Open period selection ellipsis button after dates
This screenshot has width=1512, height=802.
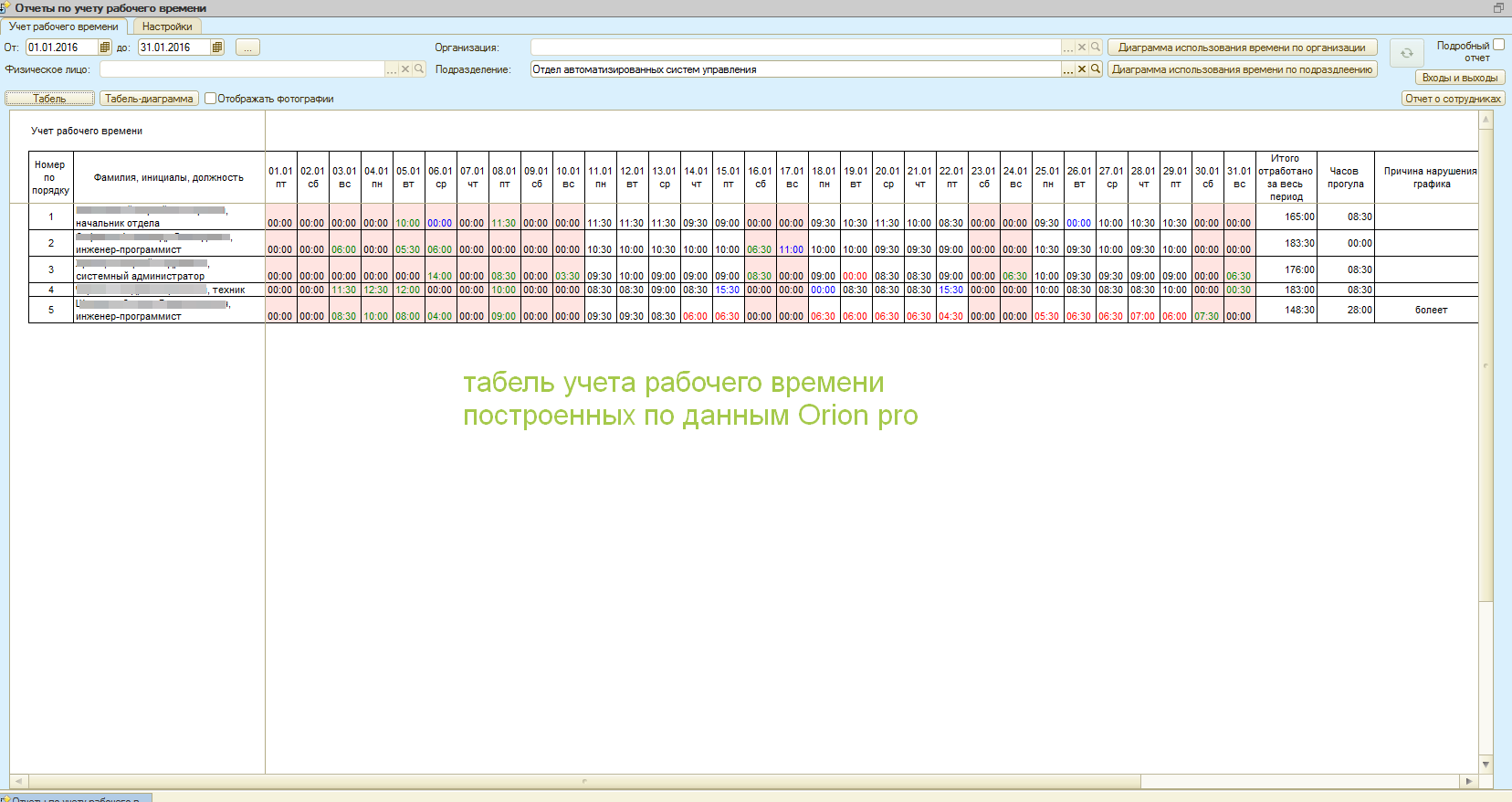click(247, 47)
